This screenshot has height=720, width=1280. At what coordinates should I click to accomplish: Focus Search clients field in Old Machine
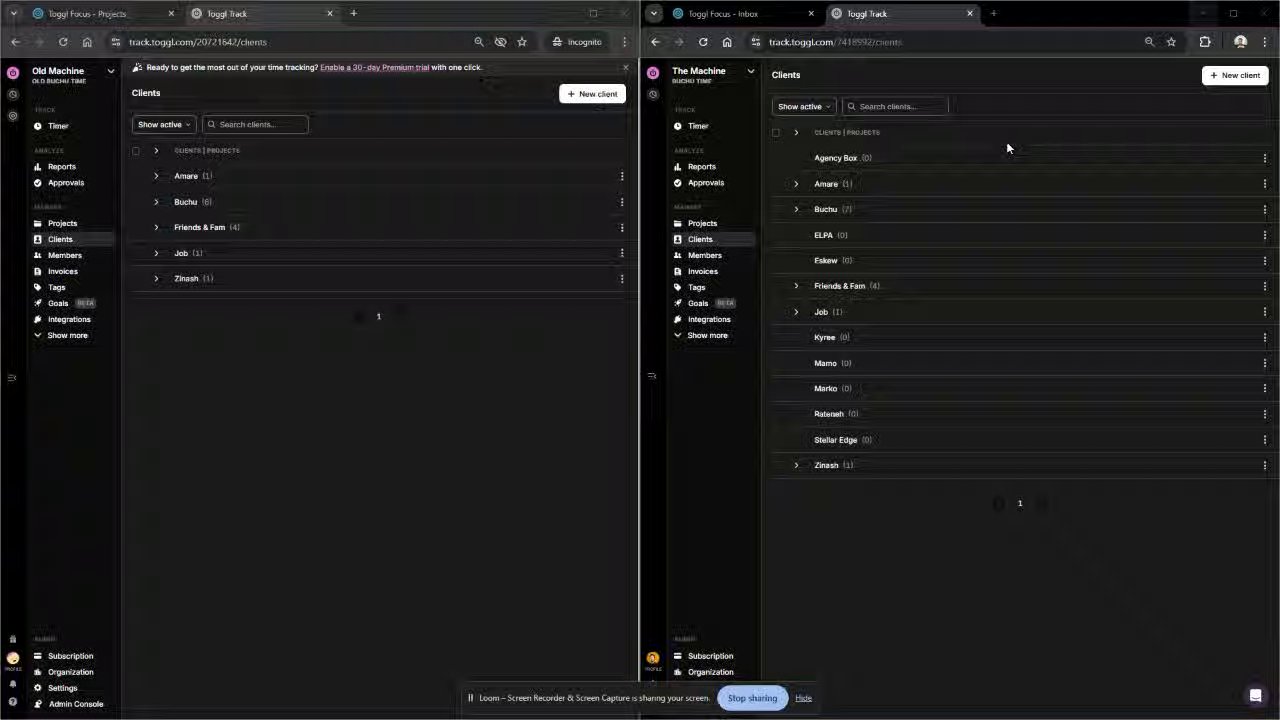point(256,125)
